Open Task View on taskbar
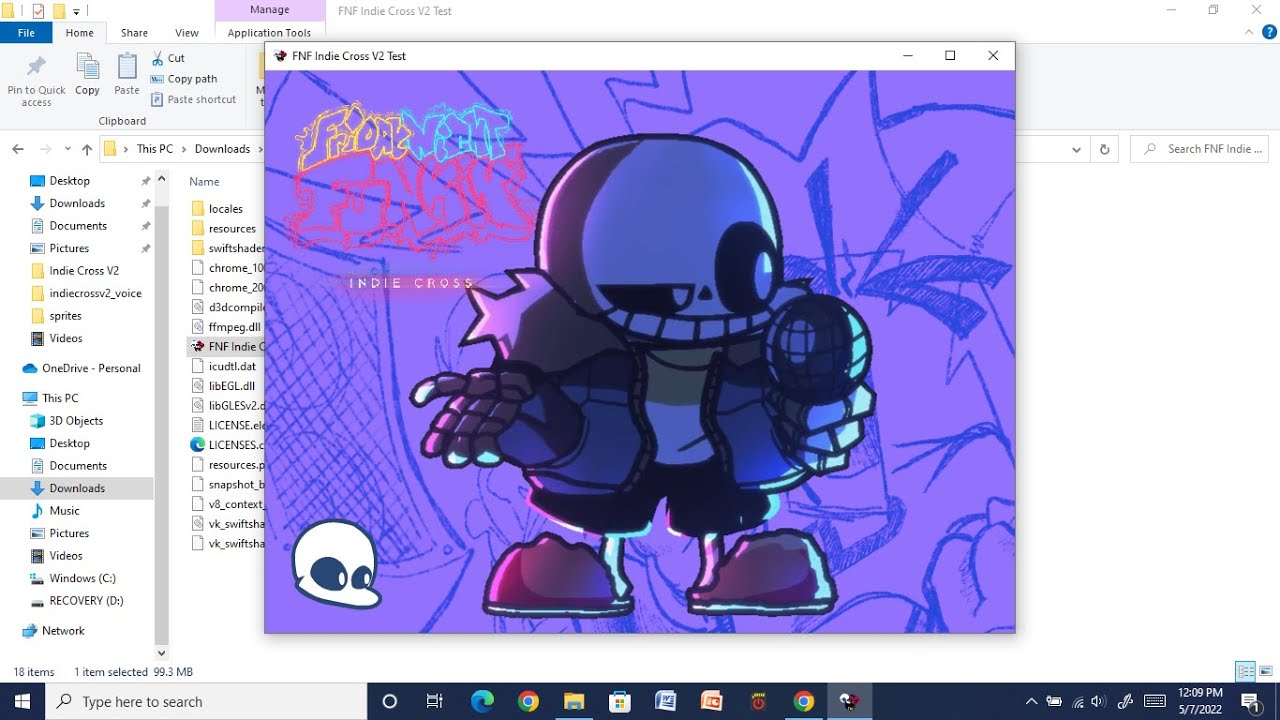Viewport: 1280px width, 720px height. pos(434,701)
